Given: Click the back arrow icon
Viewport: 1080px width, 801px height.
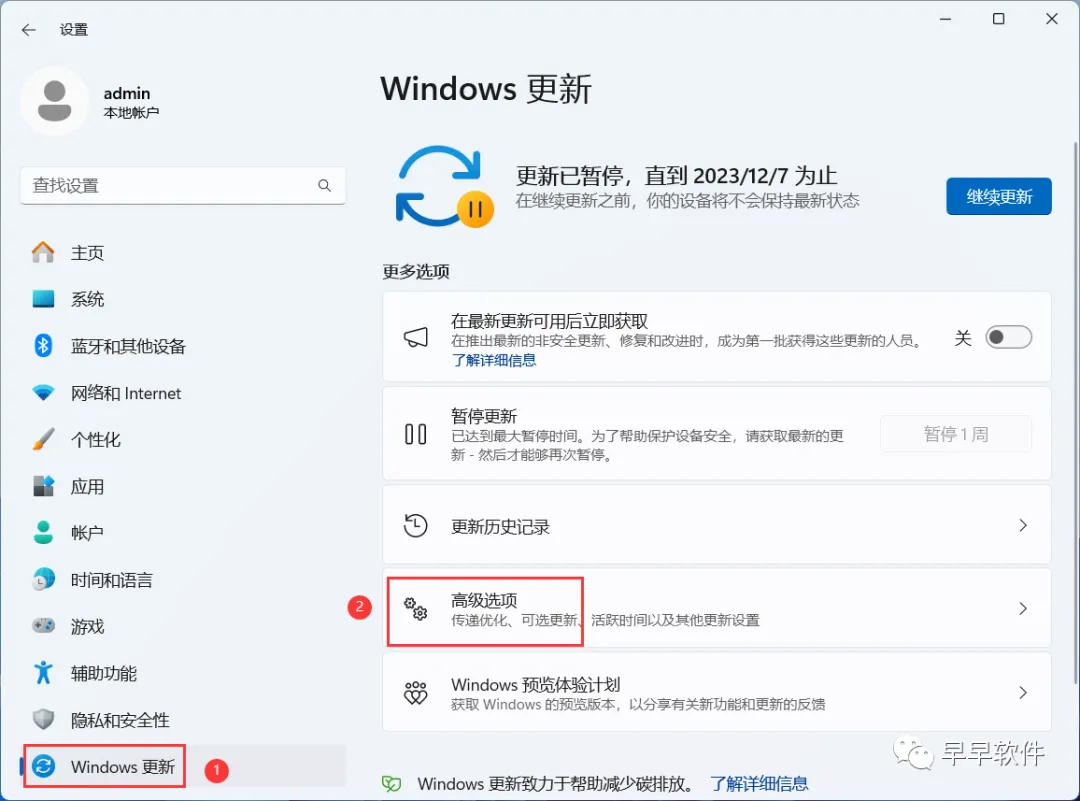Looking at the screenshot, I should [x=28, y=30].
